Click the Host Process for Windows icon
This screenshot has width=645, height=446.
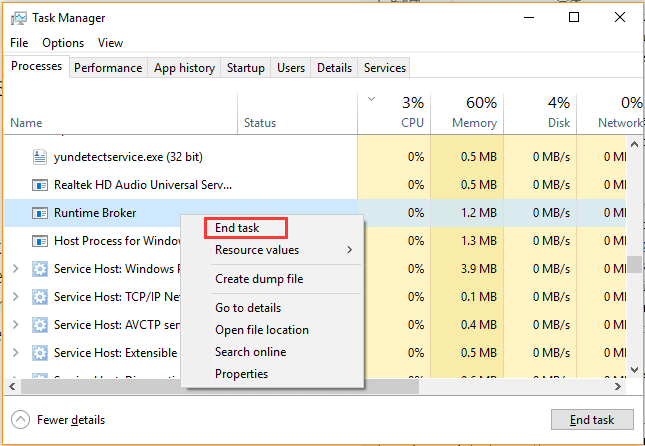coord(40,241)
